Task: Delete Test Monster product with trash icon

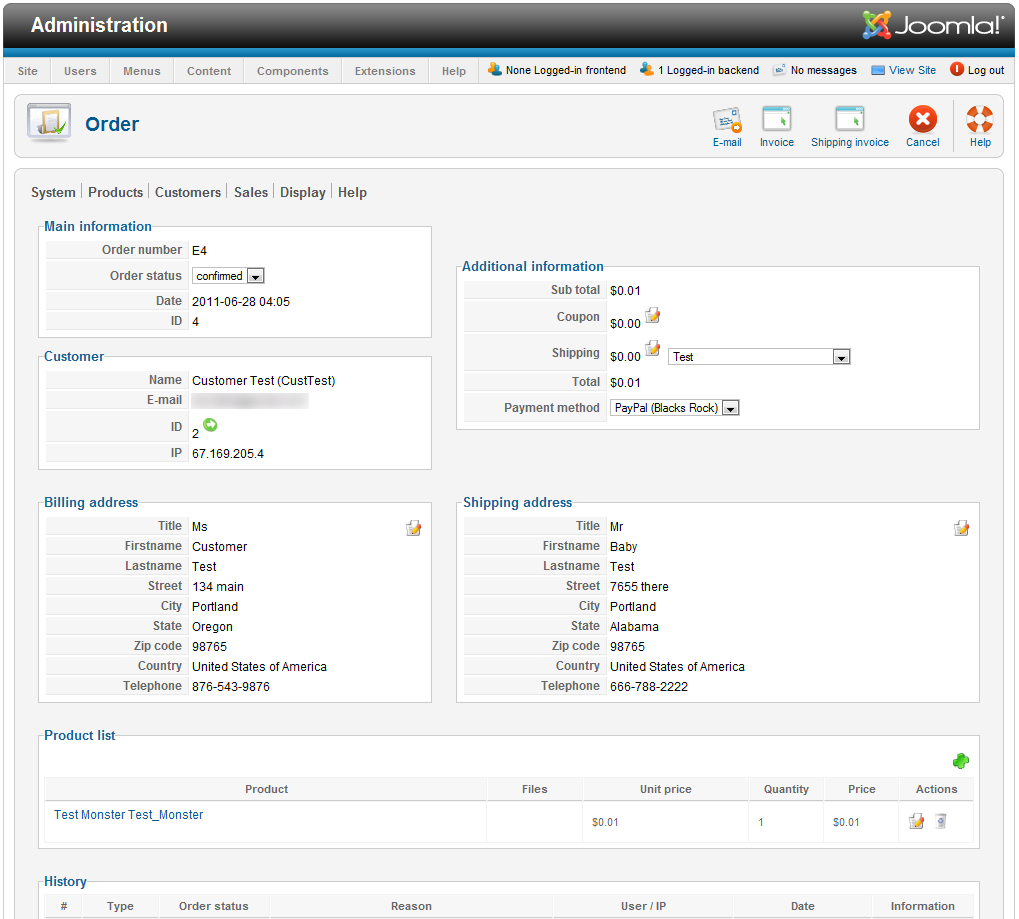Action: 940,821
